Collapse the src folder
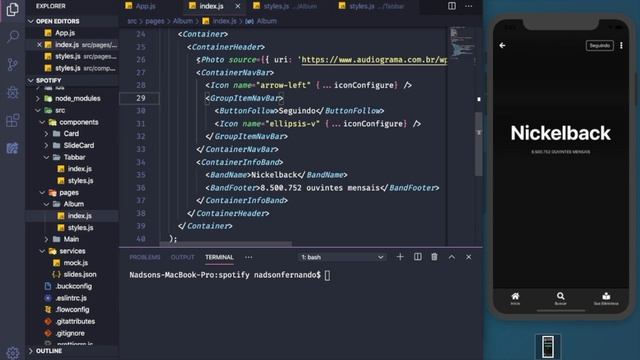 click(x=38, y=110)
